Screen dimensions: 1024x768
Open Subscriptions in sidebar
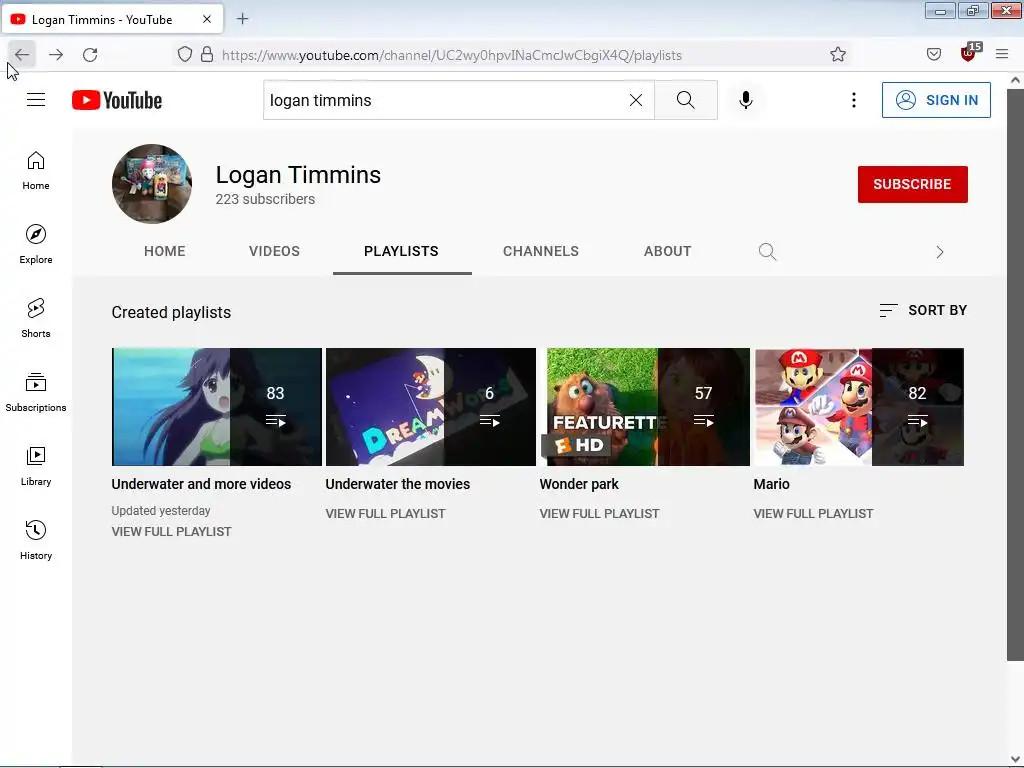click(36, 392)
